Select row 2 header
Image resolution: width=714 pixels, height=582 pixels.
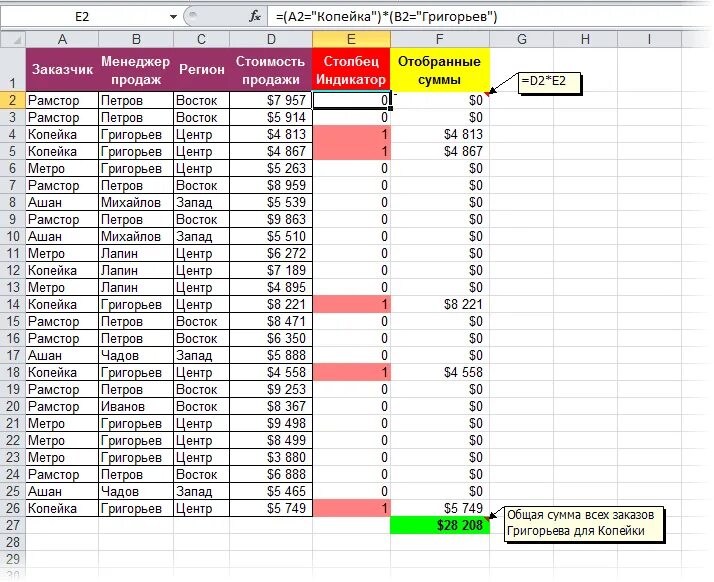(x=13, y=100)
